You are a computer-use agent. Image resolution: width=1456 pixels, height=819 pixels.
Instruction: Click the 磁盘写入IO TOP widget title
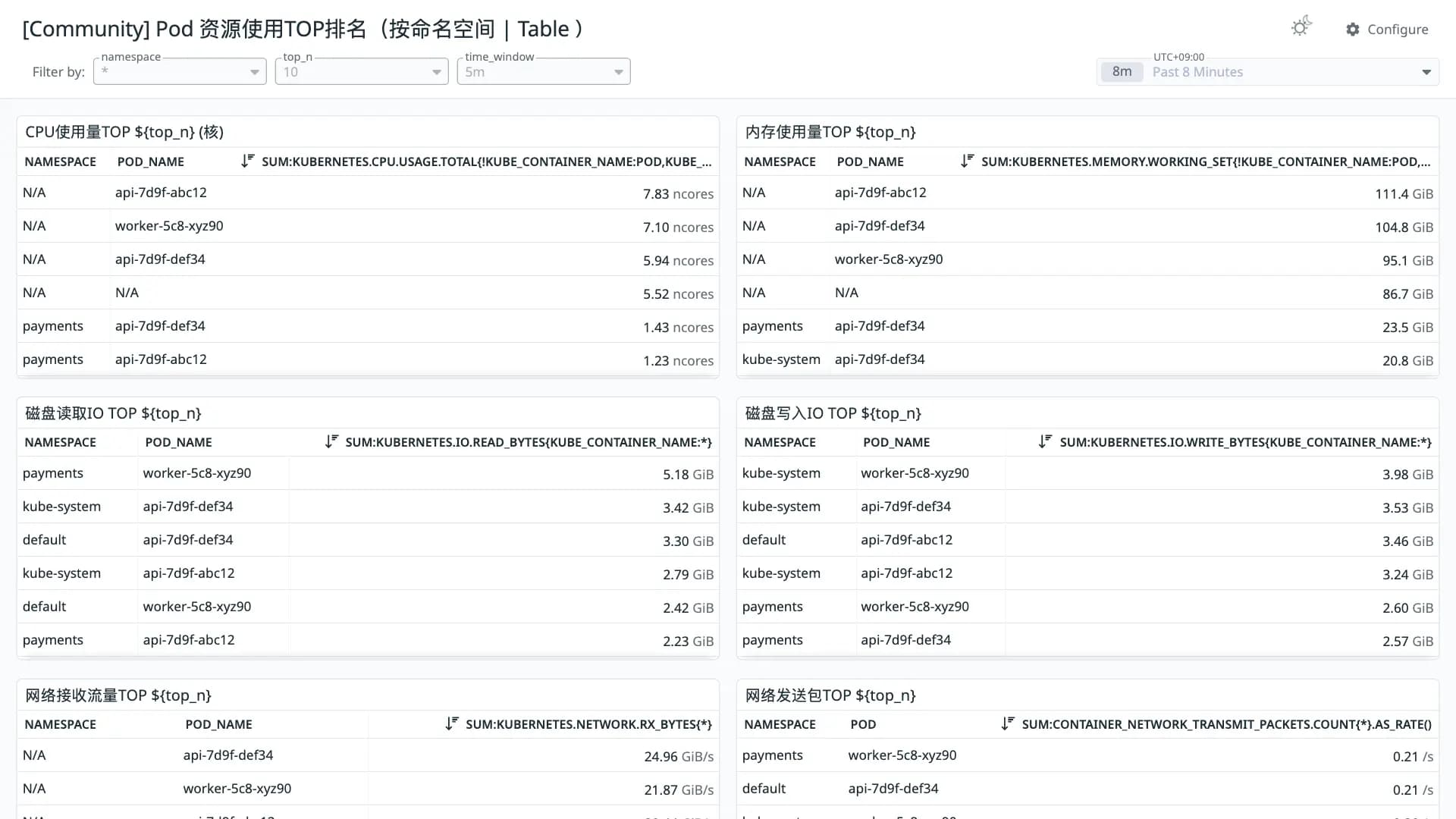coord(833,413)
